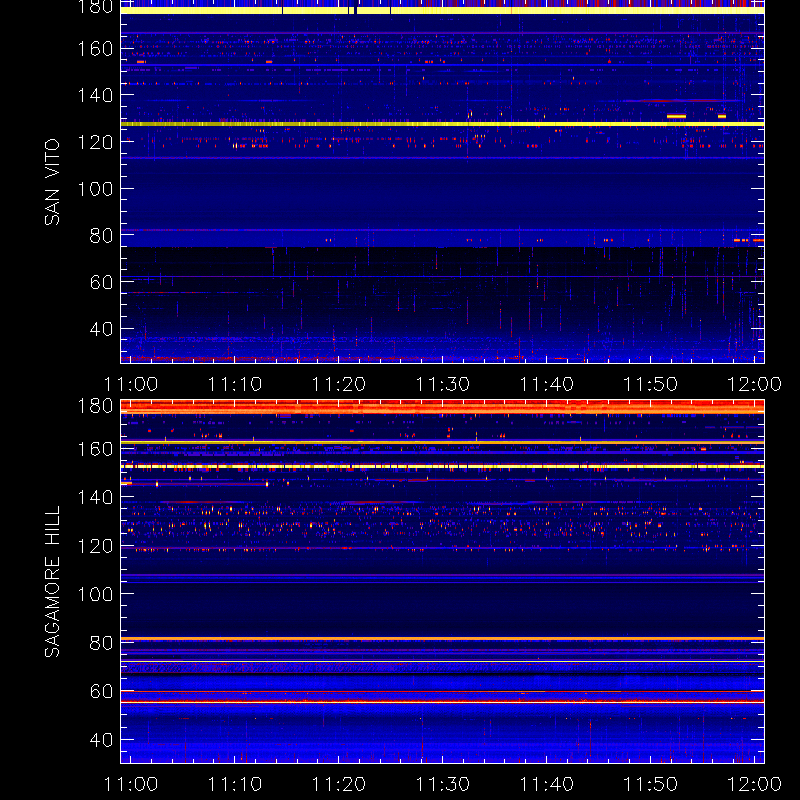
Task: Select the 140 tick label on San Vito plot
Action: pyautogui.click(x=95, y=95)
